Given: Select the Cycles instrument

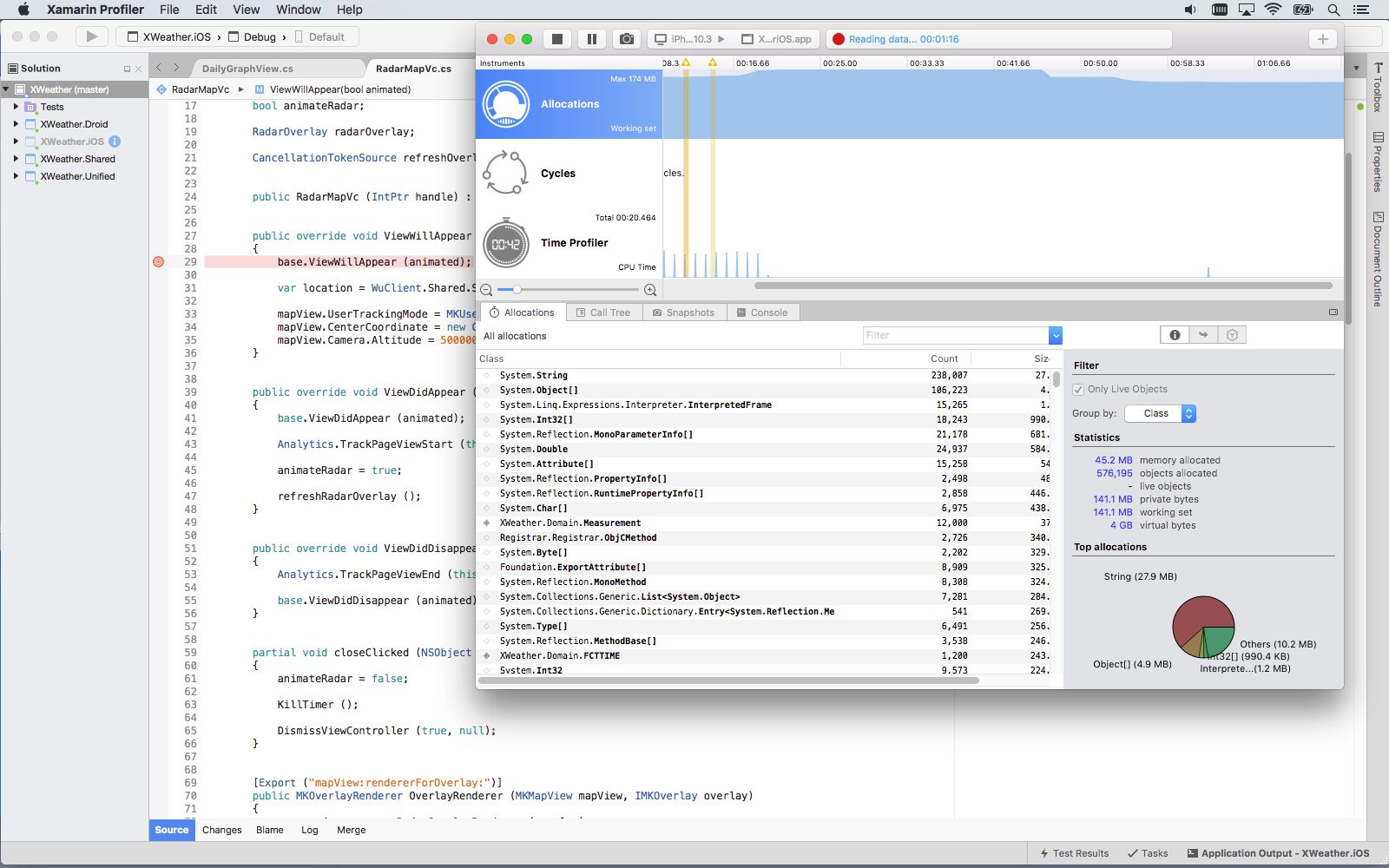Looking at the screenshot, I should click(557, 174).
